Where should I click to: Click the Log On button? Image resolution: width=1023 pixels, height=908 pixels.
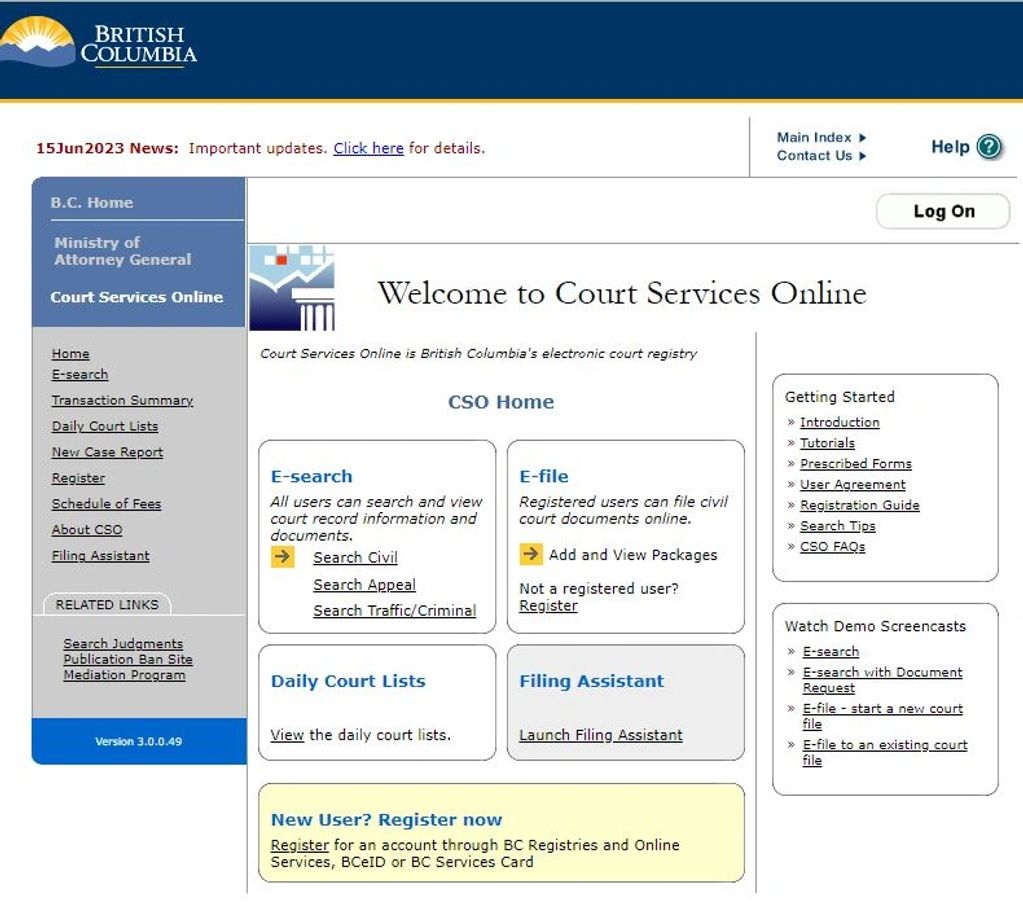943,211
